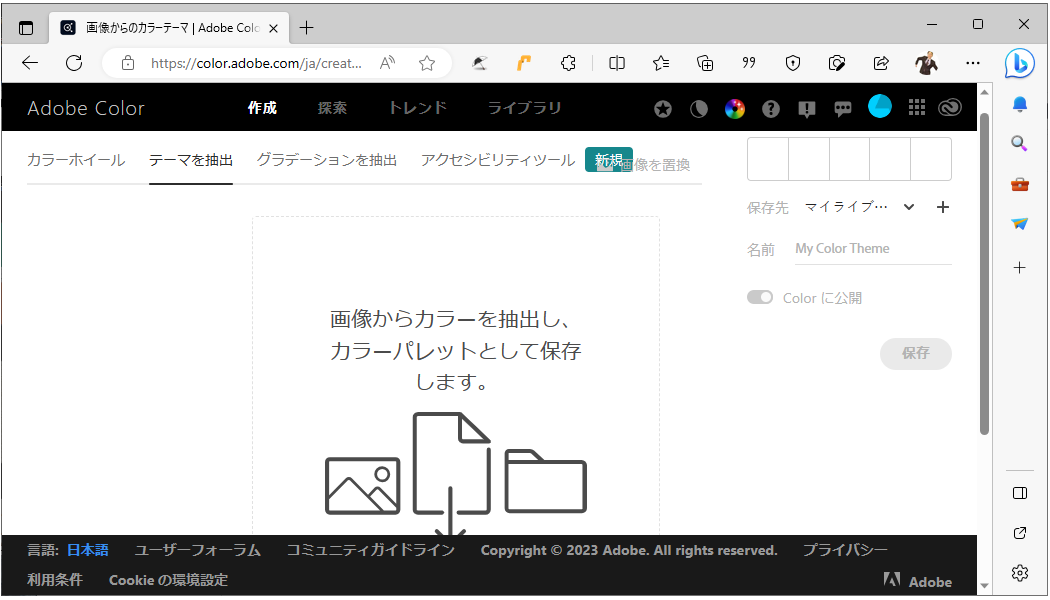The height and width of the screenshot is (600, 1050).
Task: Expand the マイライブラリ save destination dropdown
Action: coord(908,207)
